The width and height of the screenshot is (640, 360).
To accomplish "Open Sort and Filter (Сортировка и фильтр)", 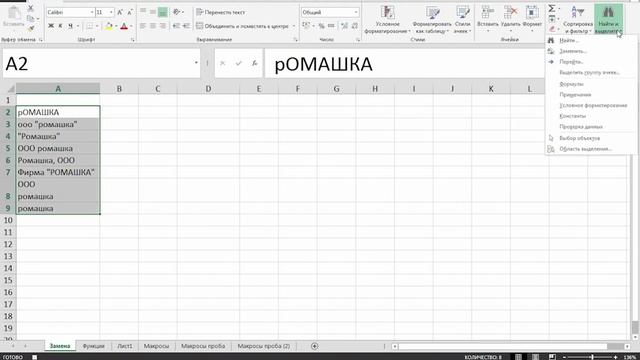I will click(578, 20).
